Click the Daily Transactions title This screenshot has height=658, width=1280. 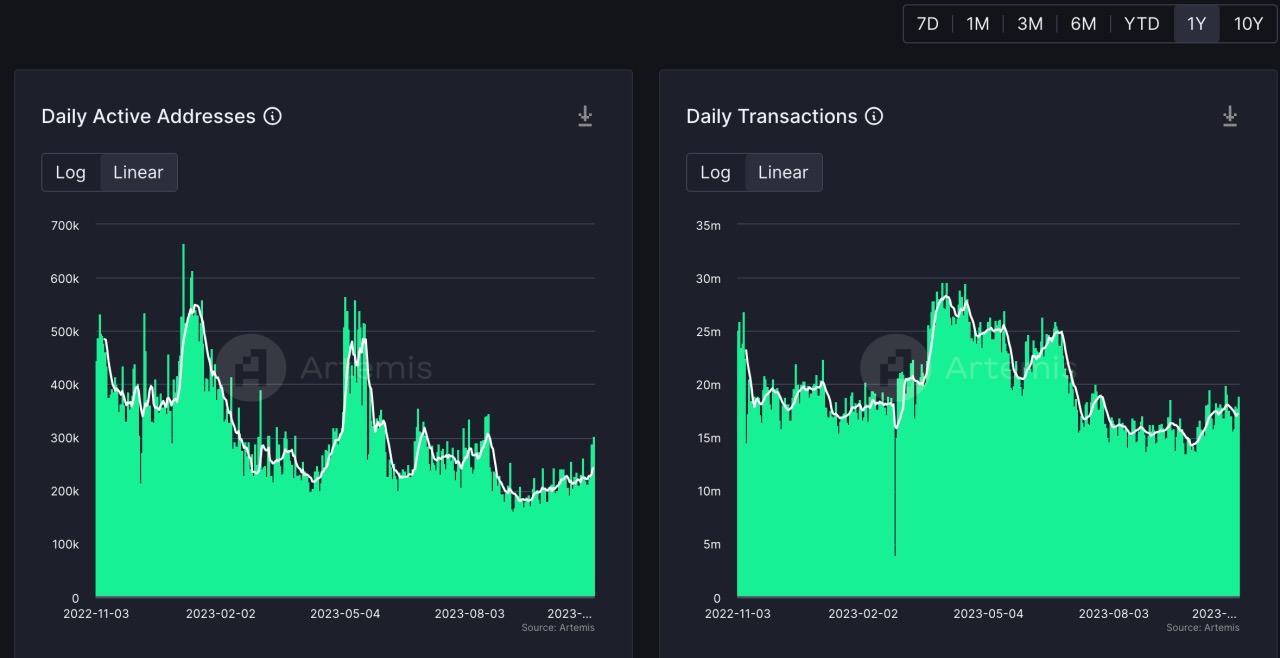click(x=771, y=117)
